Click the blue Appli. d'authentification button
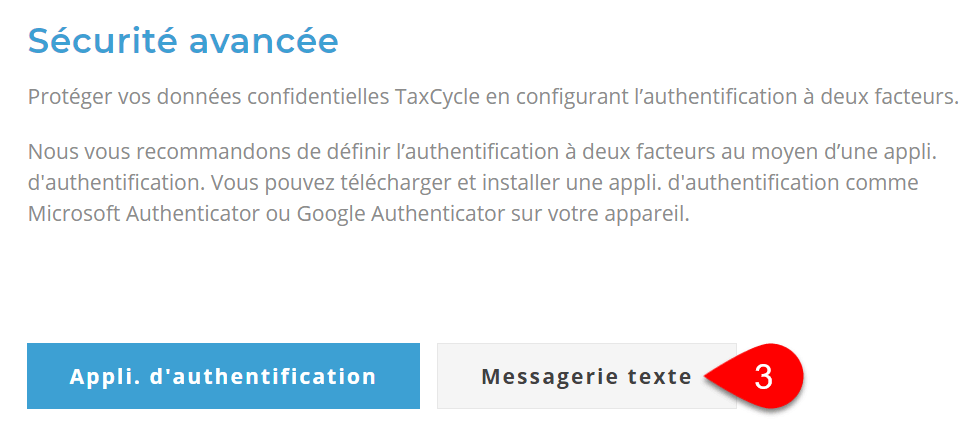 click(x=223, y=376)
